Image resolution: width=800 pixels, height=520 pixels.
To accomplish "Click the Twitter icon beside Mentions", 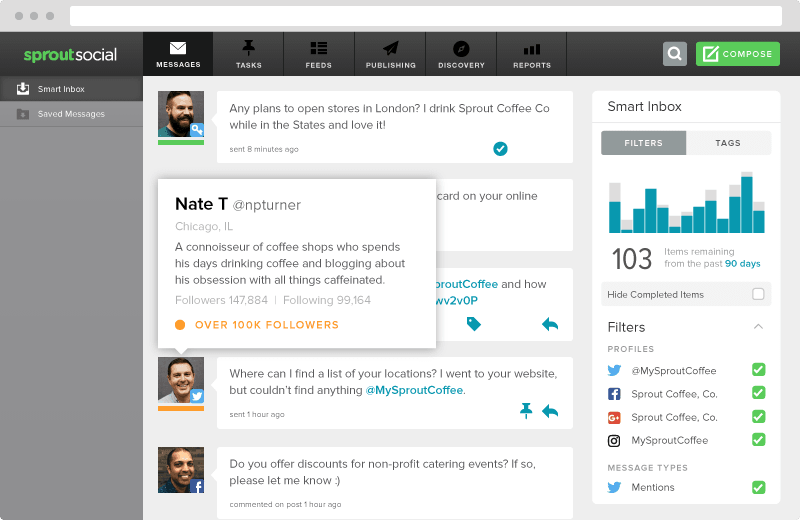I will click(614, 487).
